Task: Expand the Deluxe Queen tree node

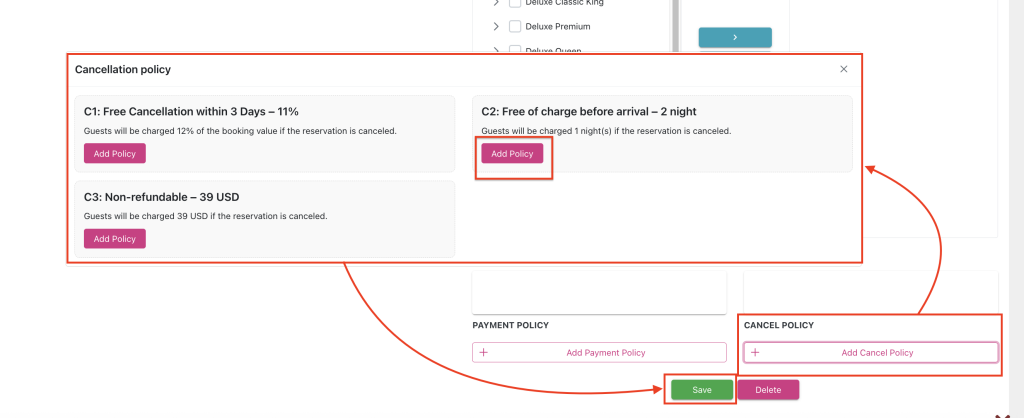Action: 496,49
